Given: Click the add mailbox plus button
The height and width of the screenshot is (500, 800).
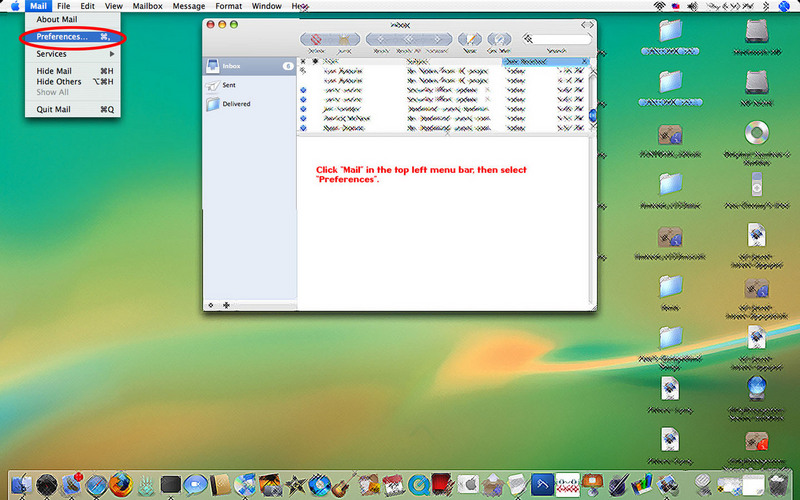Looking at the screenshot, I should coord(226,305).
